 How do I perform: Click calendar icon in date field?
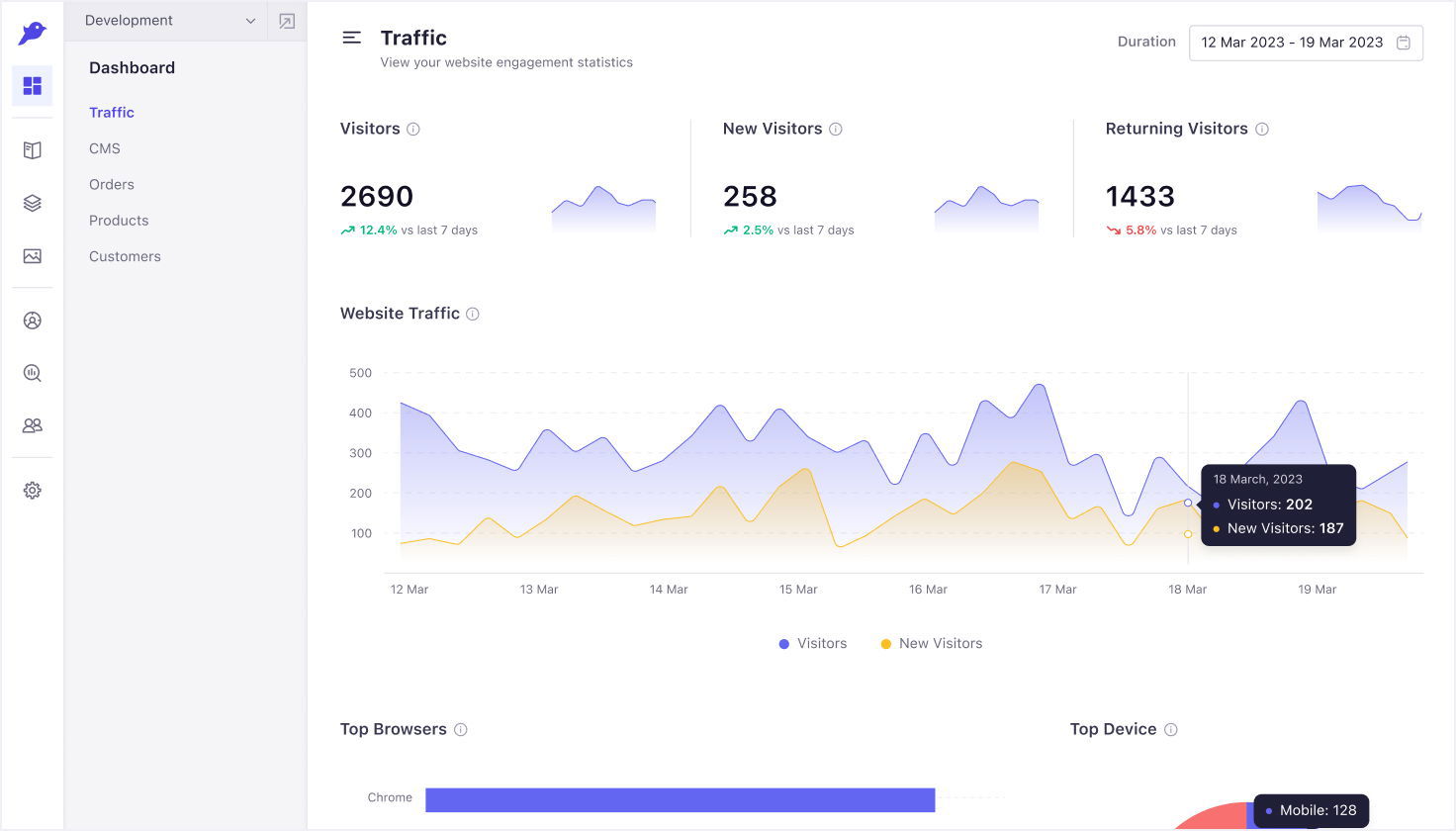pos(1403,43)
